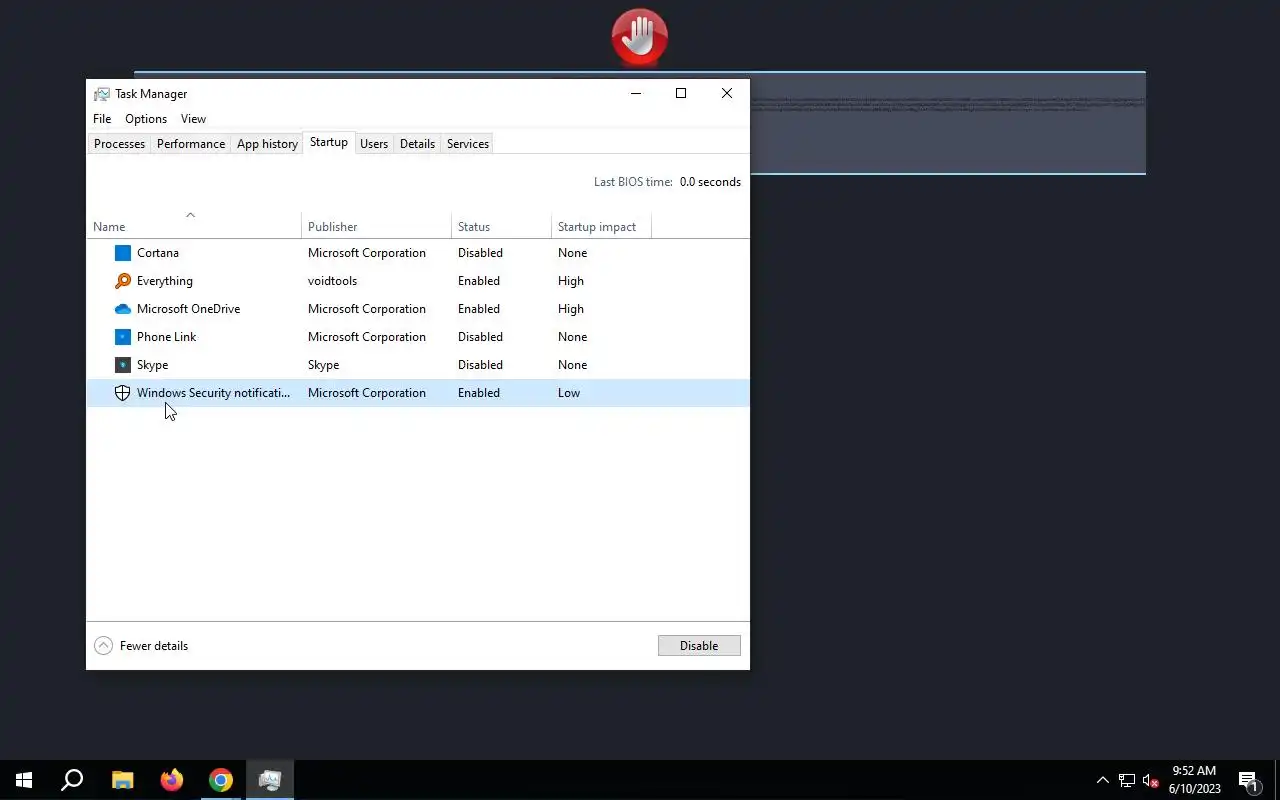Select the Skype row name
1280x800 pixels.
tap(152, 365)
